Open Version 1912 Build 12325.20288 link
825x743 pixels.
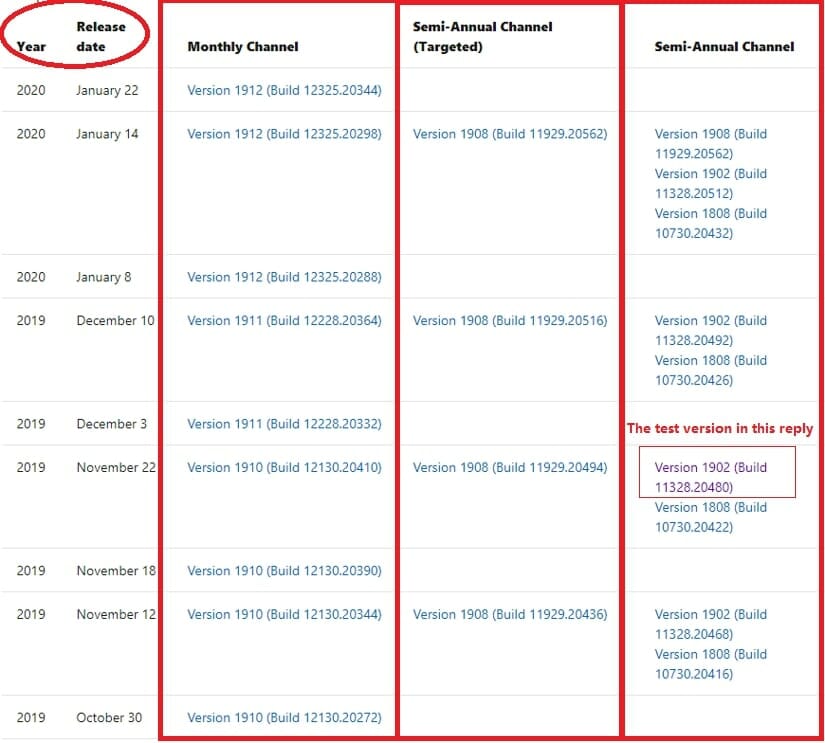coord(284,277)
